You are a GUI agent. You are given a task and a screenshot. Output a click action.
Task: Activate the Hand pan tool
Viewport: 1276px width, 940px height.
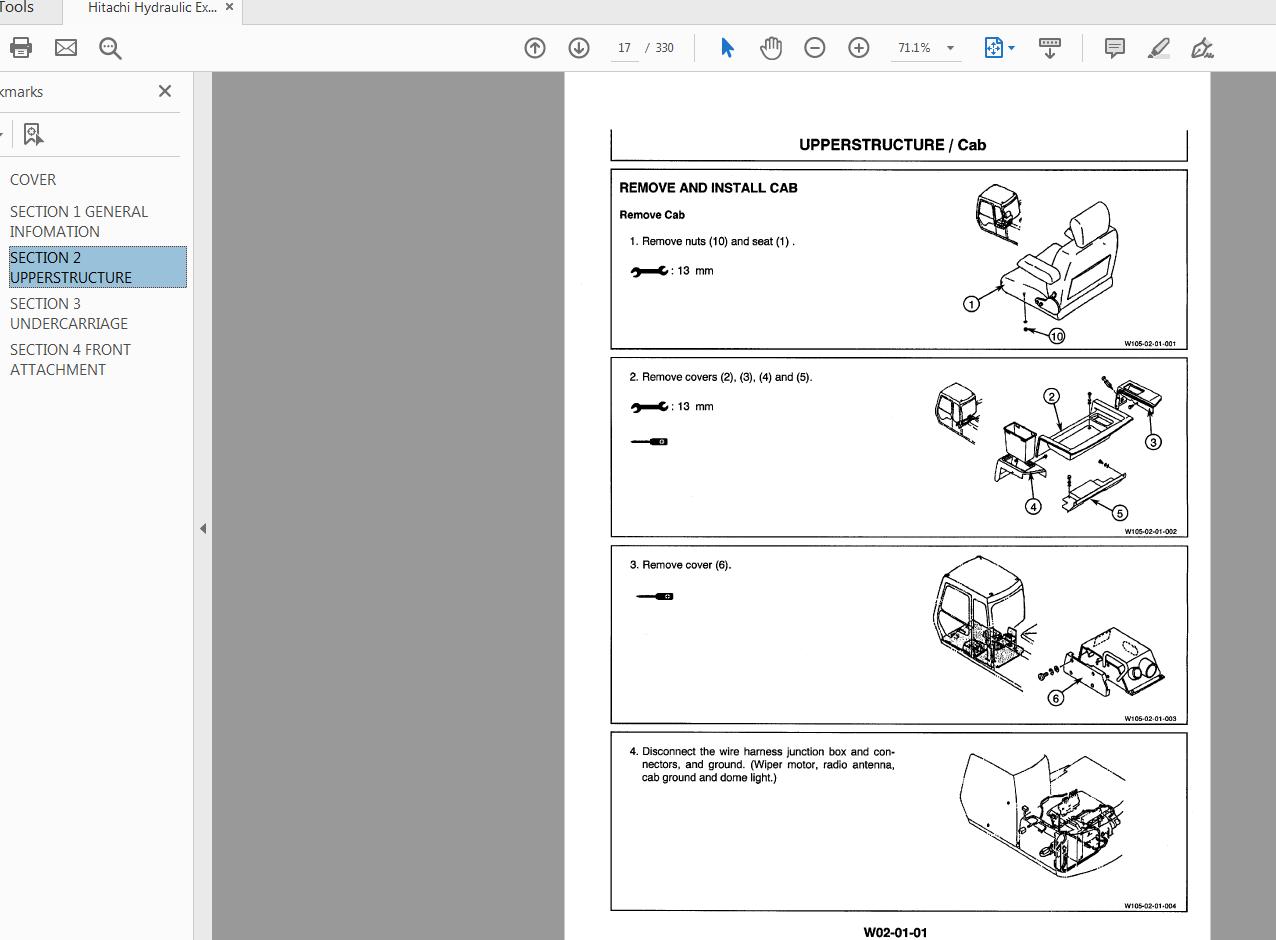click(771, 48)
